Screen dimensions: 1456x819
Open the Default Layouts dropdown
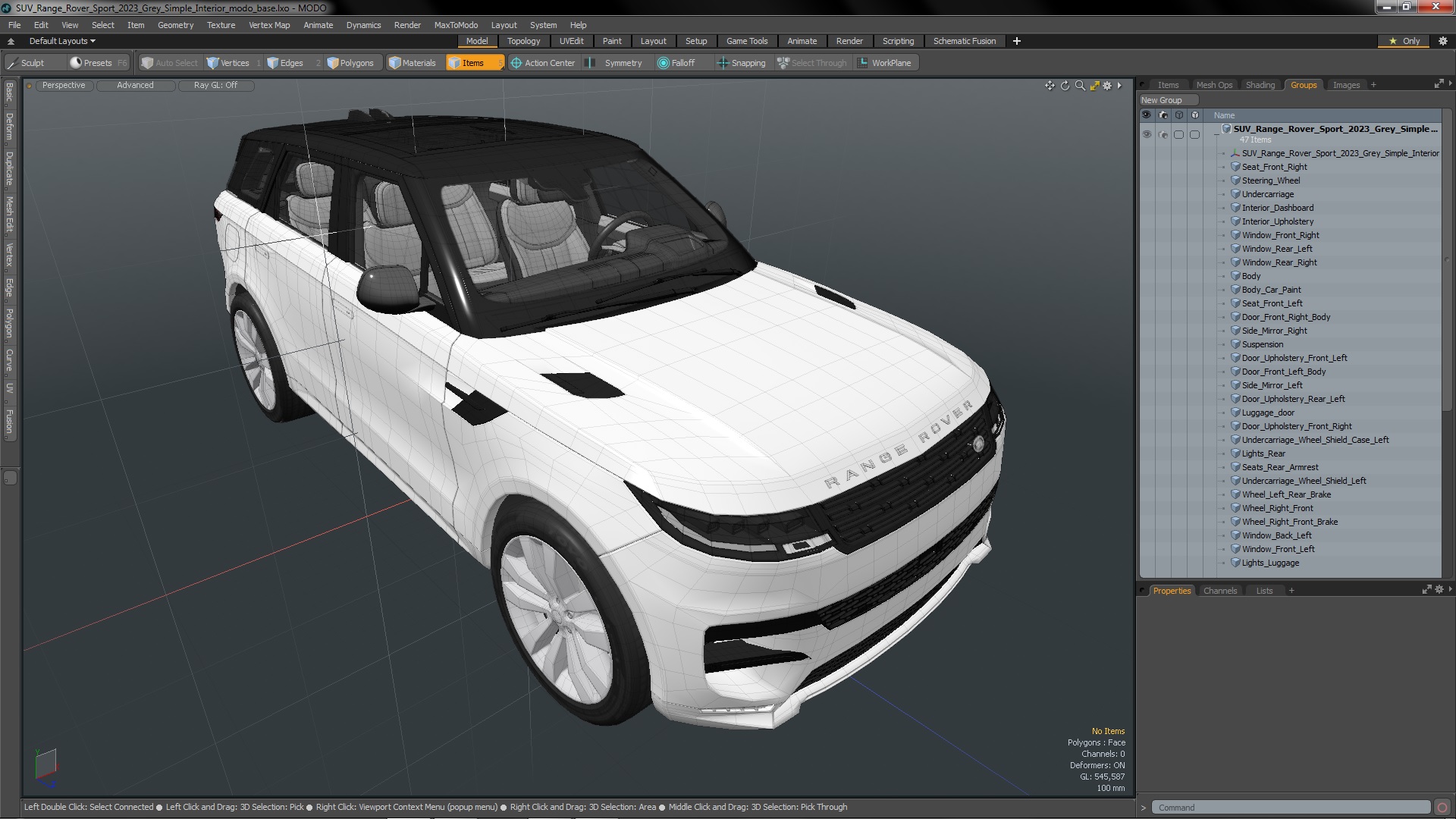[x=62, y=41]
